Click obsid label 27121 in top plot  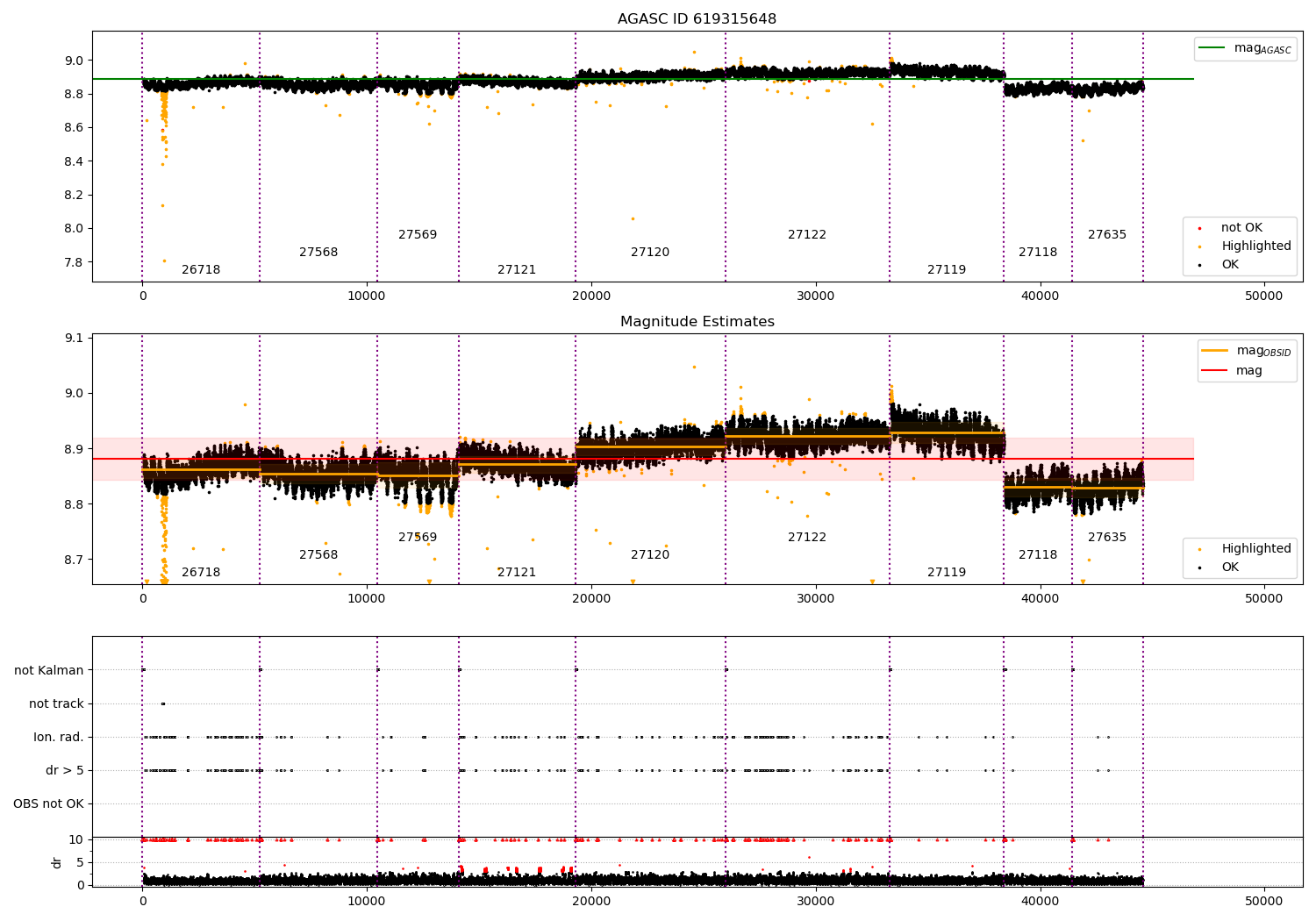coord(517,270)
